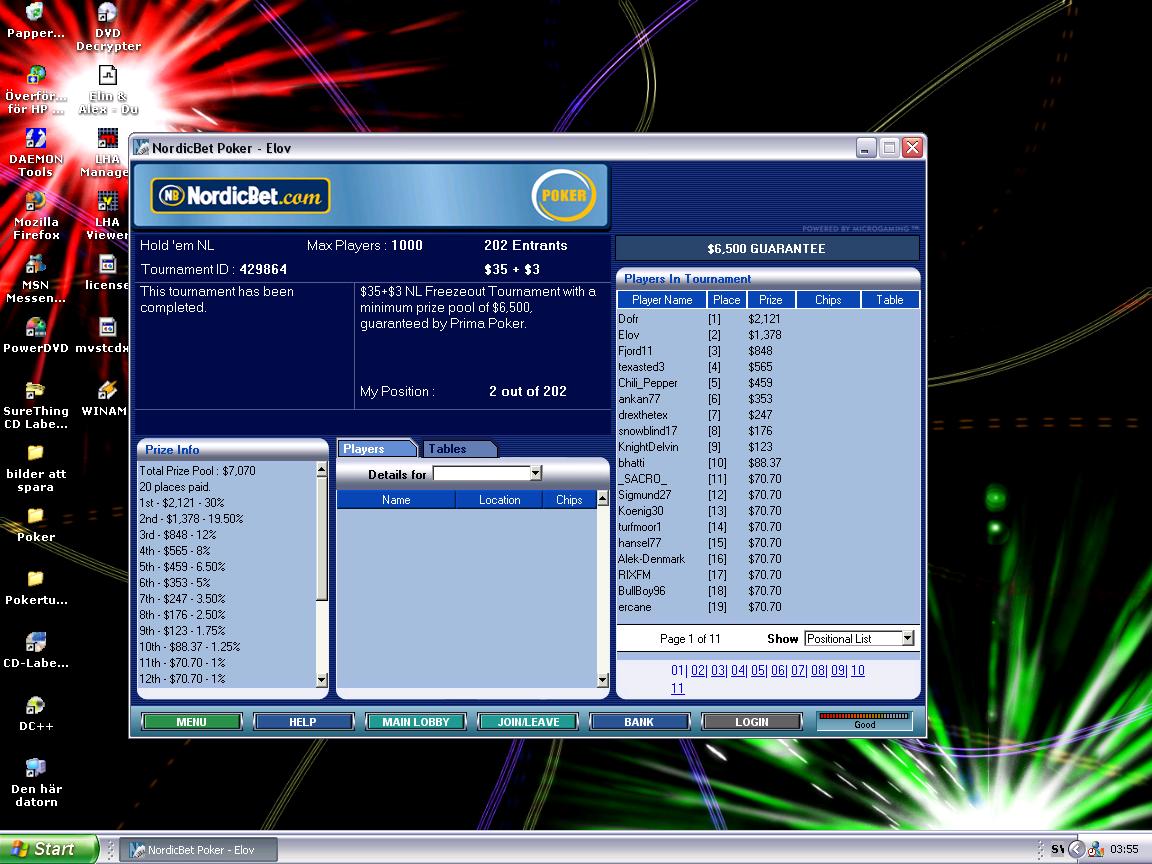Click the language indicator in taskbar
1152x864 pixels.
[x=1057, y=849]
